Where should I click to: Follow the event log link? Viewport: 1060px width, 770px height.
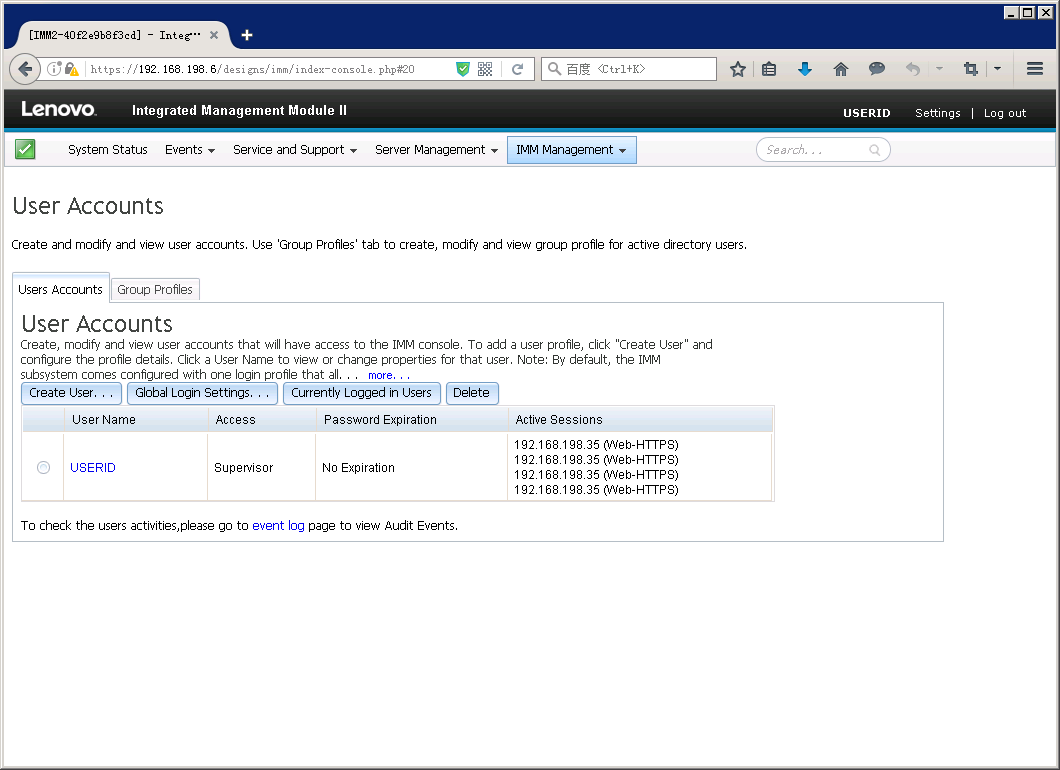(x=278, y=525)
